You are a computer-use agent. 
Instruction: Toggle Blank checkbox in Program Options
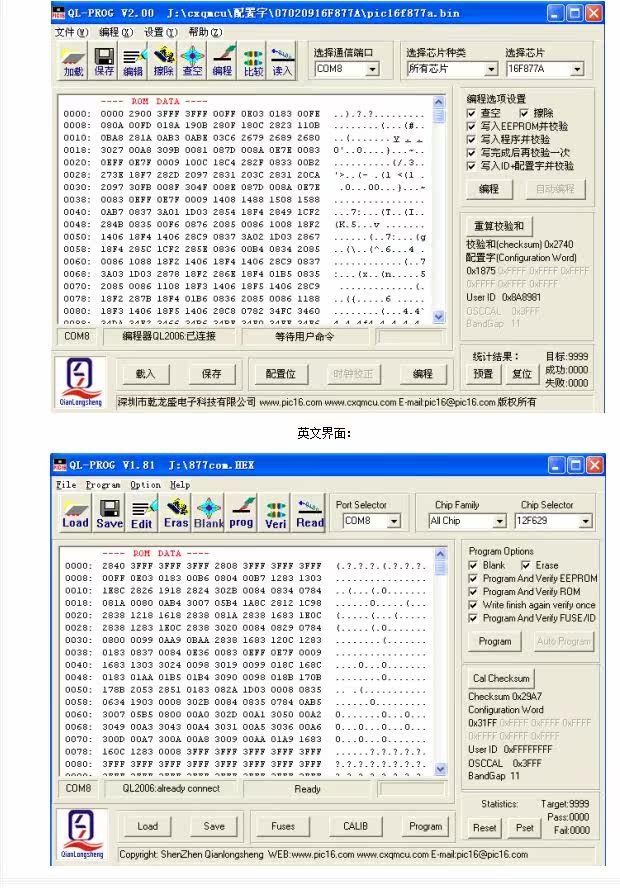coord(473,565)
